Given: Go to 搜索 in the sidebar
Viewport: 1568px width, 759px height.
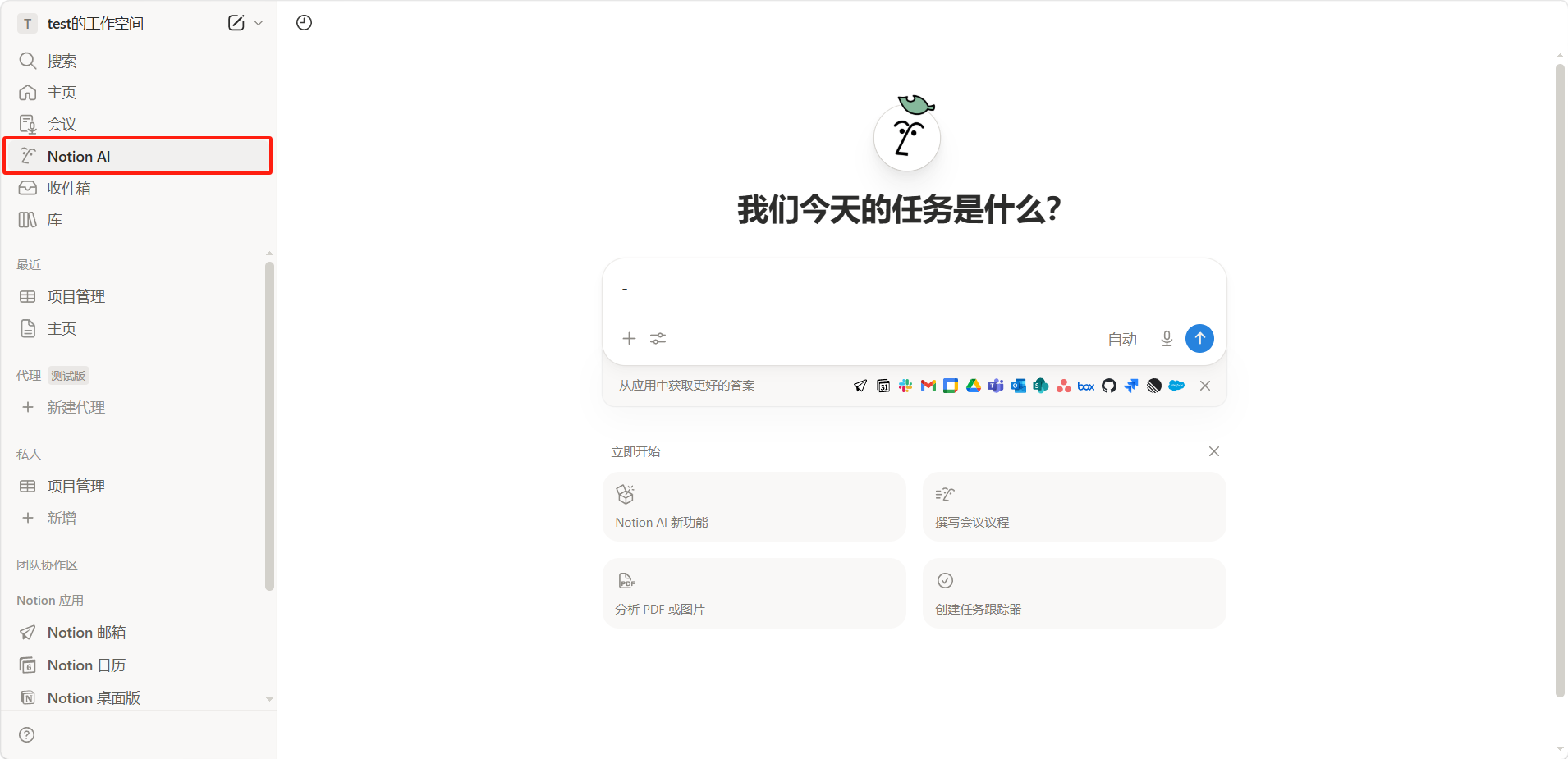Looking at the screenshot, I should (x=62, y=61).
